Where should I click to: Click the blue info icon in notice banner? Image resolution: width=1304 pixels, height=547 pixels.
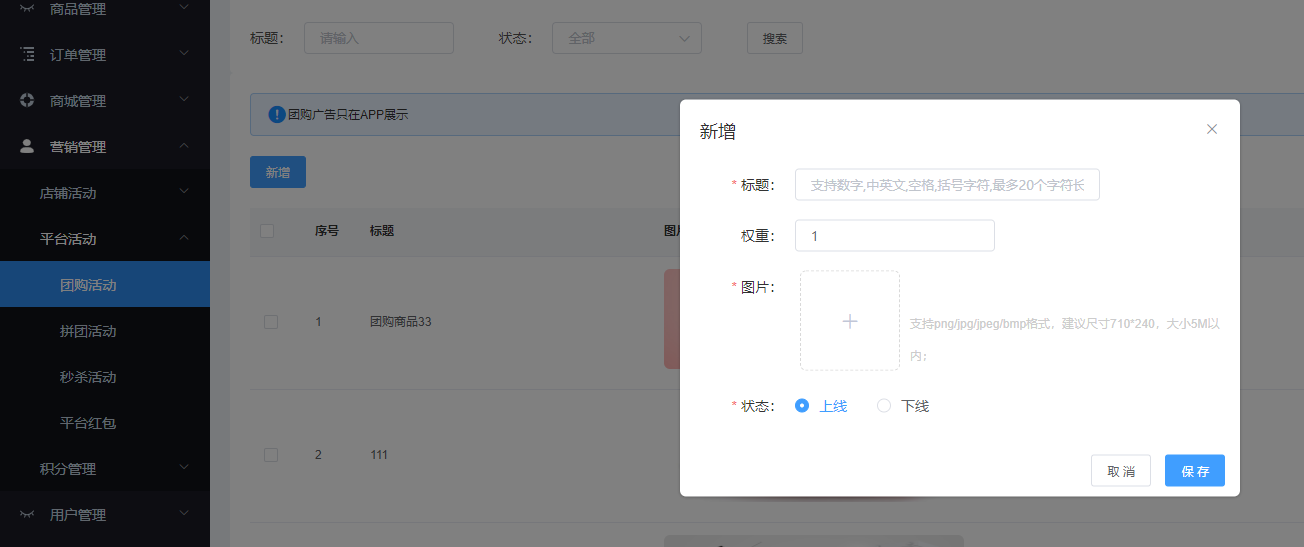point(277,115)
